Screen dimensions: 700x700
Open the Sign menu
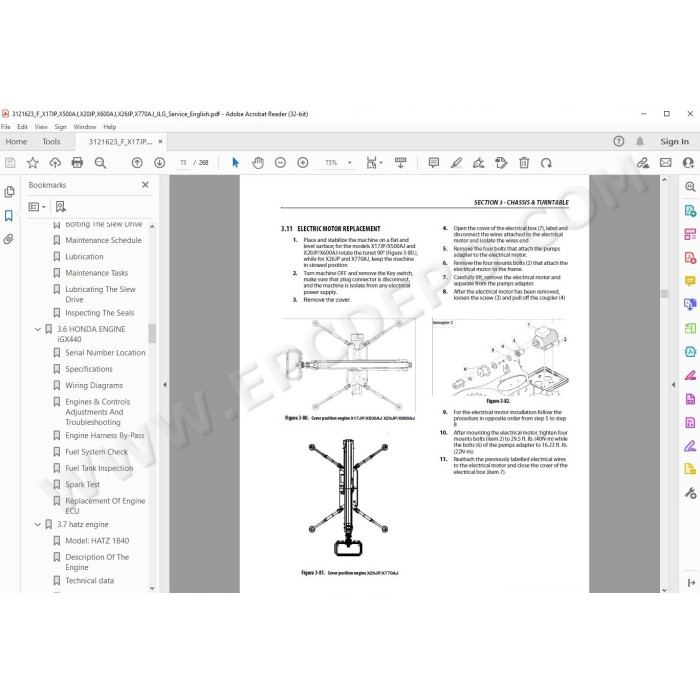tap(60, 127)
